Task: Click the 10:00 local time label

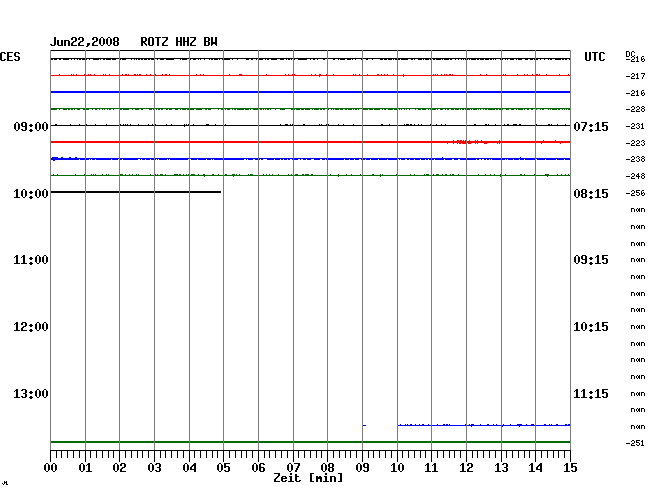Action: tap(31, 194)
